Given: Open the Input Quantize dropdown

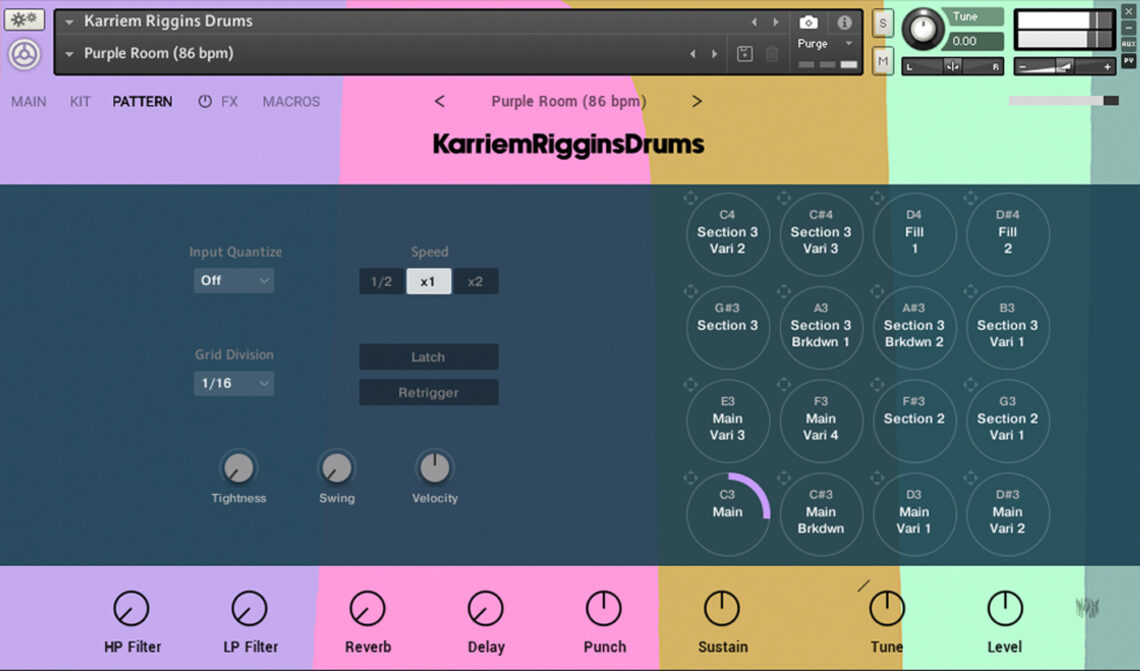Looking at the screenshot, I should (233, 281).
